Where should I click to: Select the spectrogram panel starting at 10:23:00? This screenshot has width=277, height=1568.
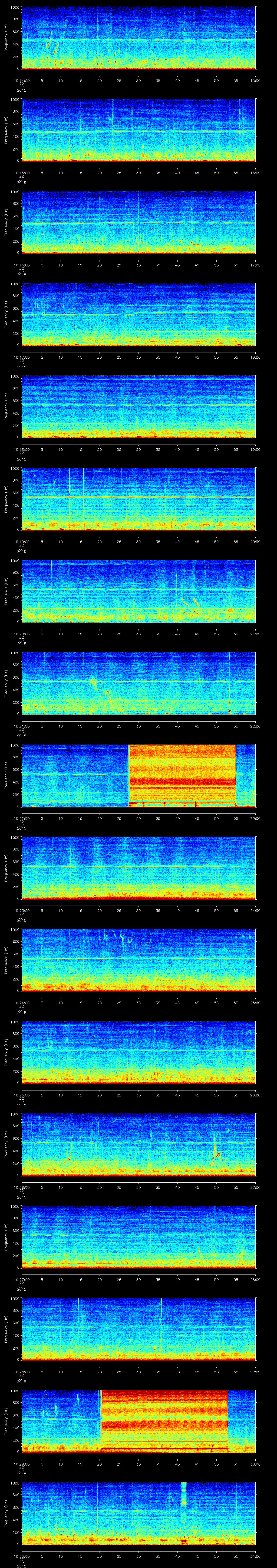pyautogui.click(x=139, y=868)
